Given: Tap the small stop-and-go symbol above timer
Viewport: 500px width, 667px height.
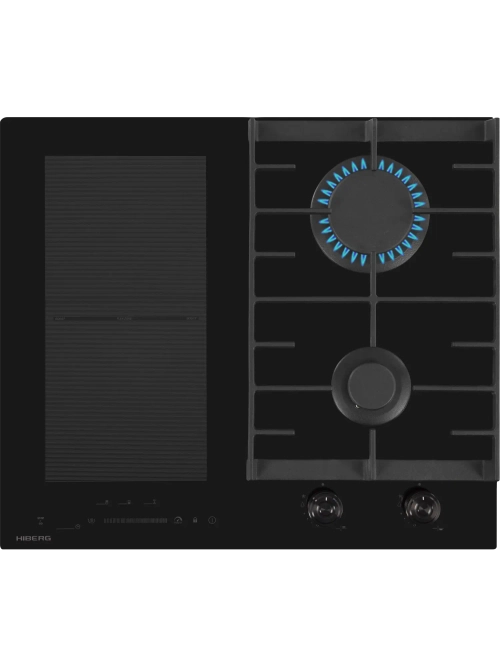Looking at the screenshot, I should coord(40,521).
